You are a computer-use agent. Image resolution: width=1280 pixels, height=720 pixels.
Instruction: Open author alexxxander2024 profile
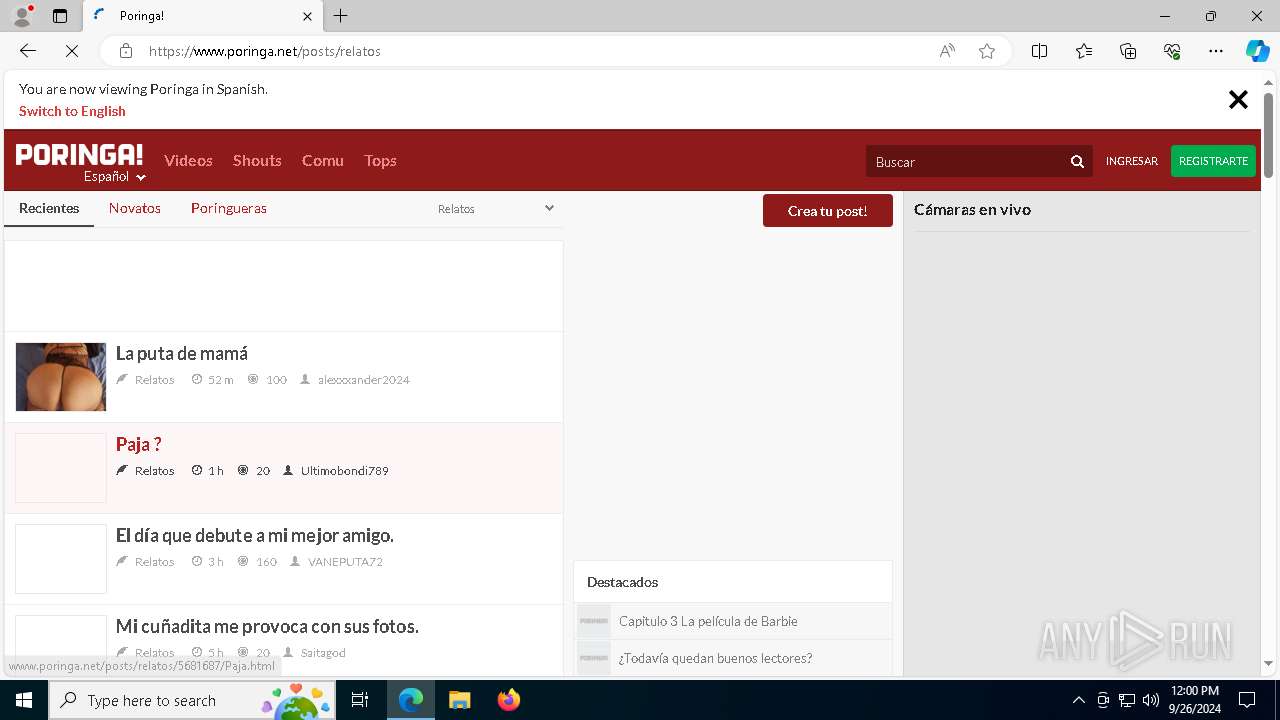tap(364, 380)
